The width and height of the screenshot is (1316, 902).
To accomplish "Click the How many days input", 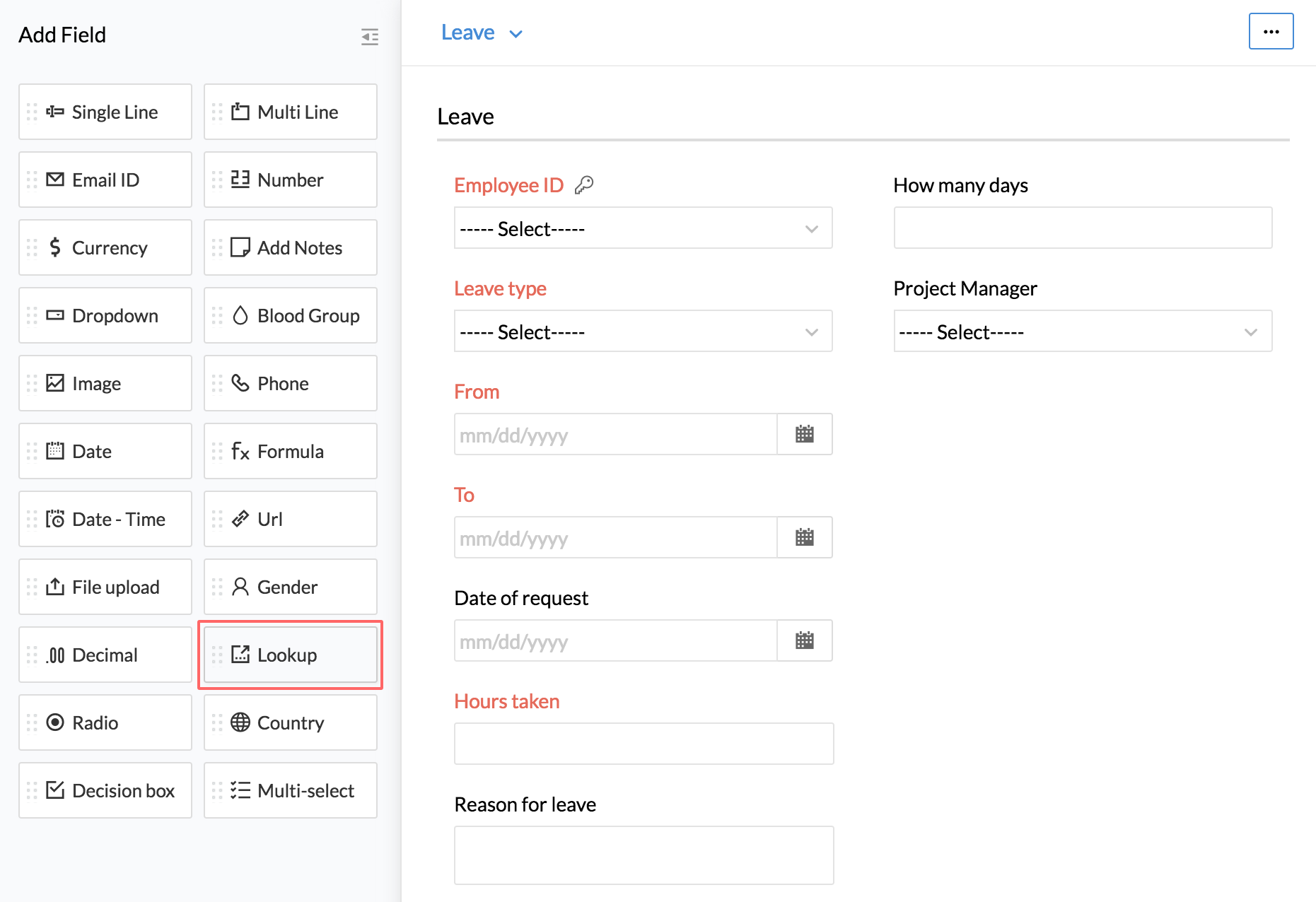I will 1082,228.
